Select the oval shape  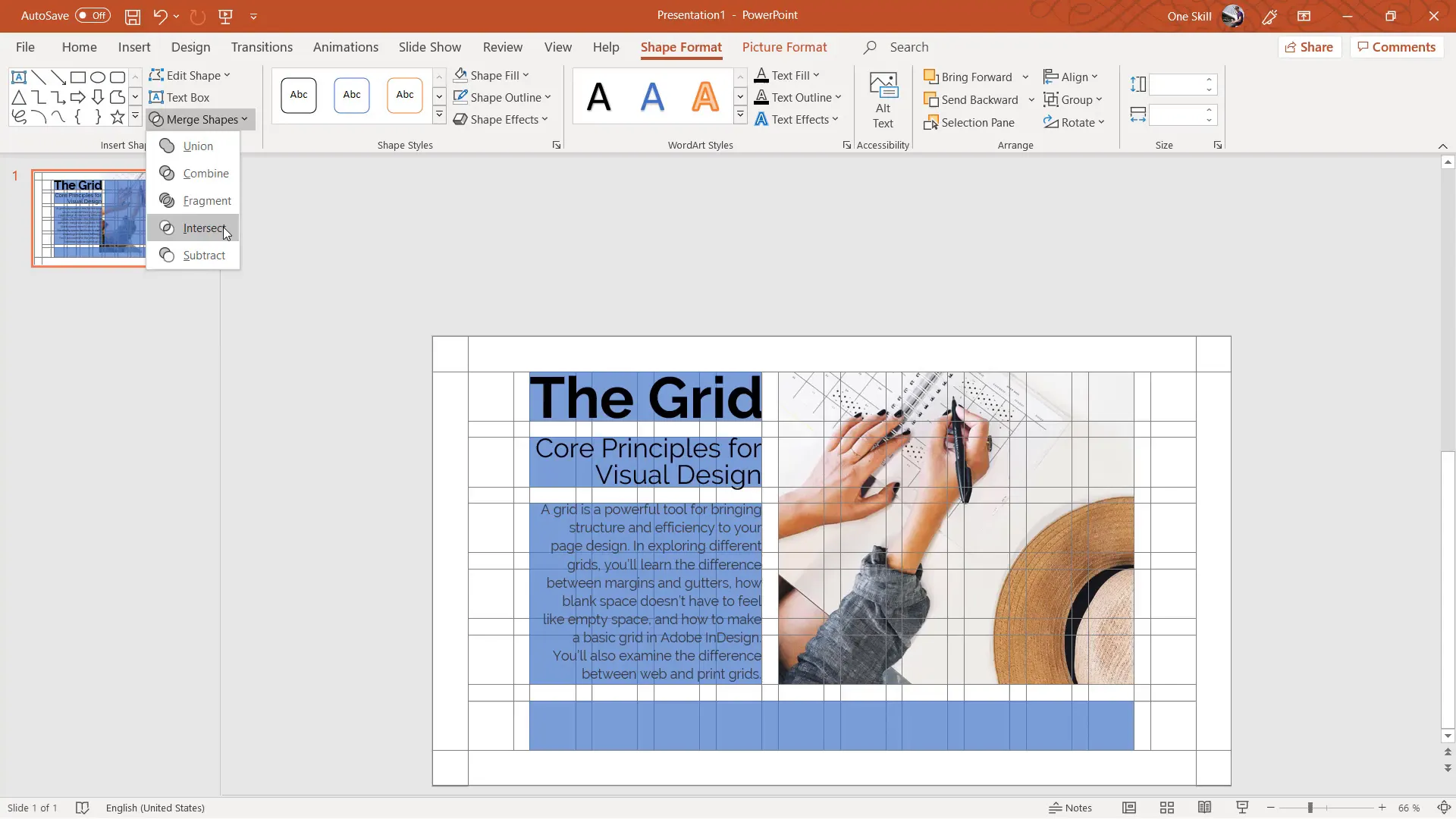98,77
